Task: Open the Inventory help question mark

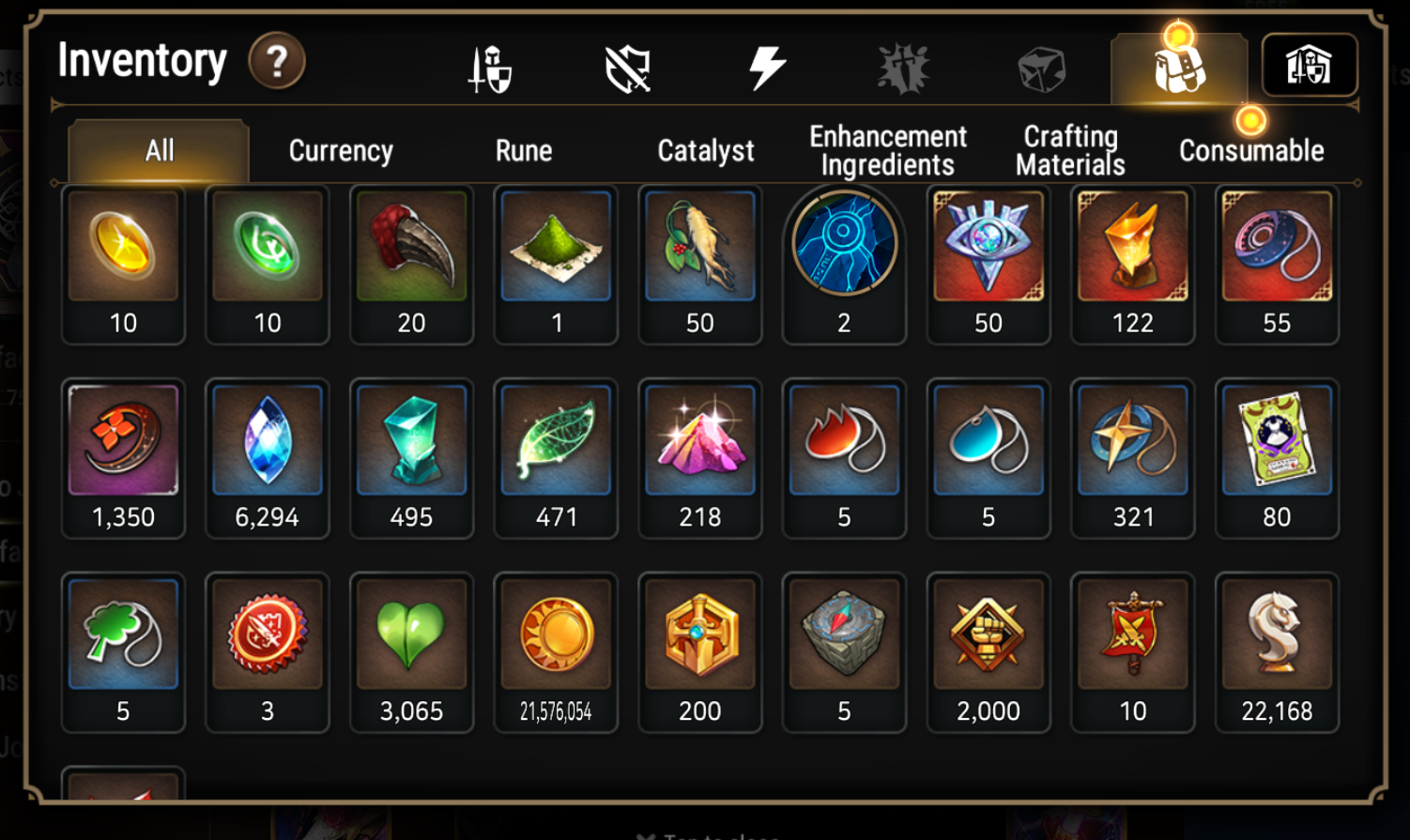Action: (277, 62)
